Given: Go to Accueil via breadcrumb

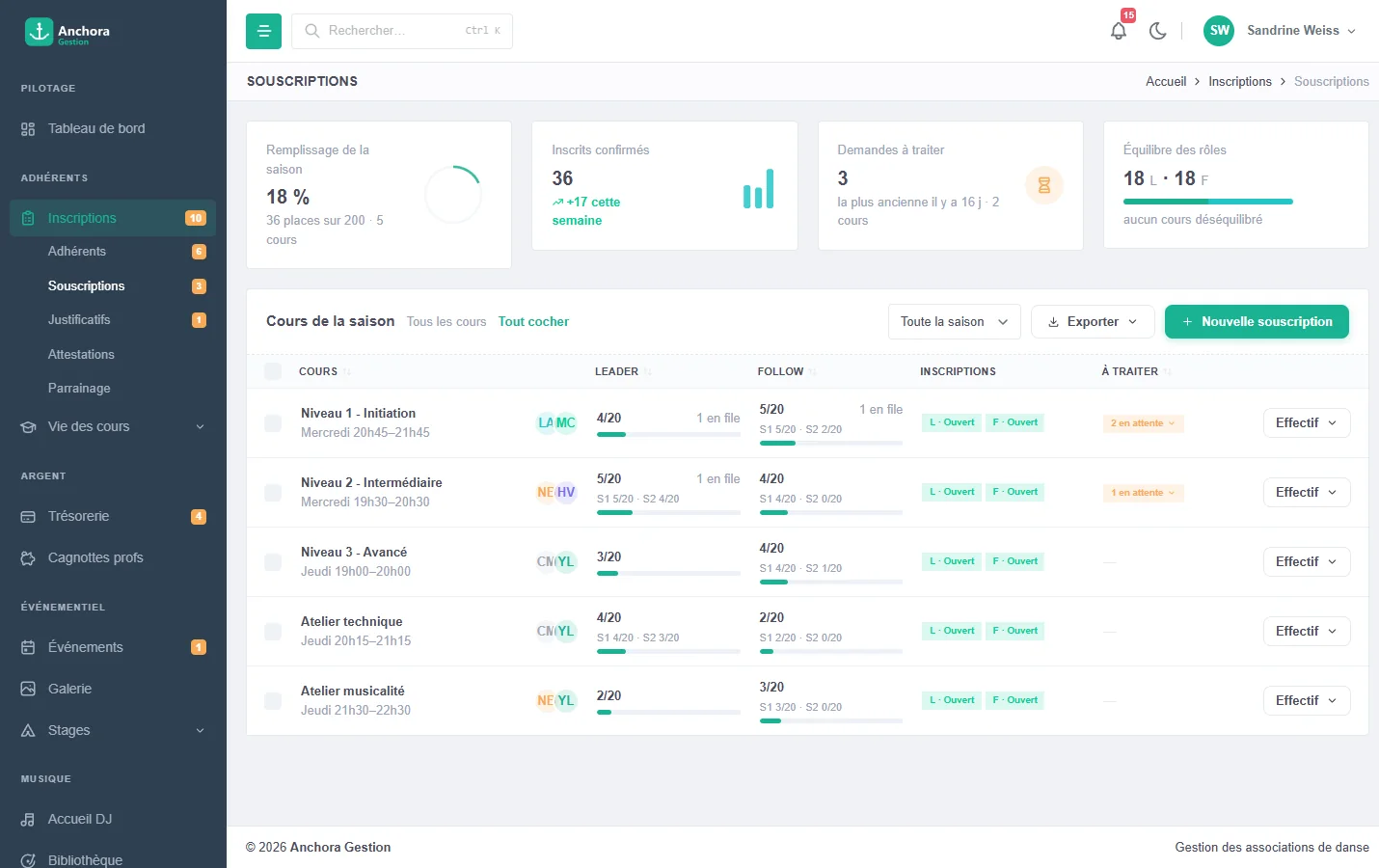Looking at the screenshot, I should 1166,82.
